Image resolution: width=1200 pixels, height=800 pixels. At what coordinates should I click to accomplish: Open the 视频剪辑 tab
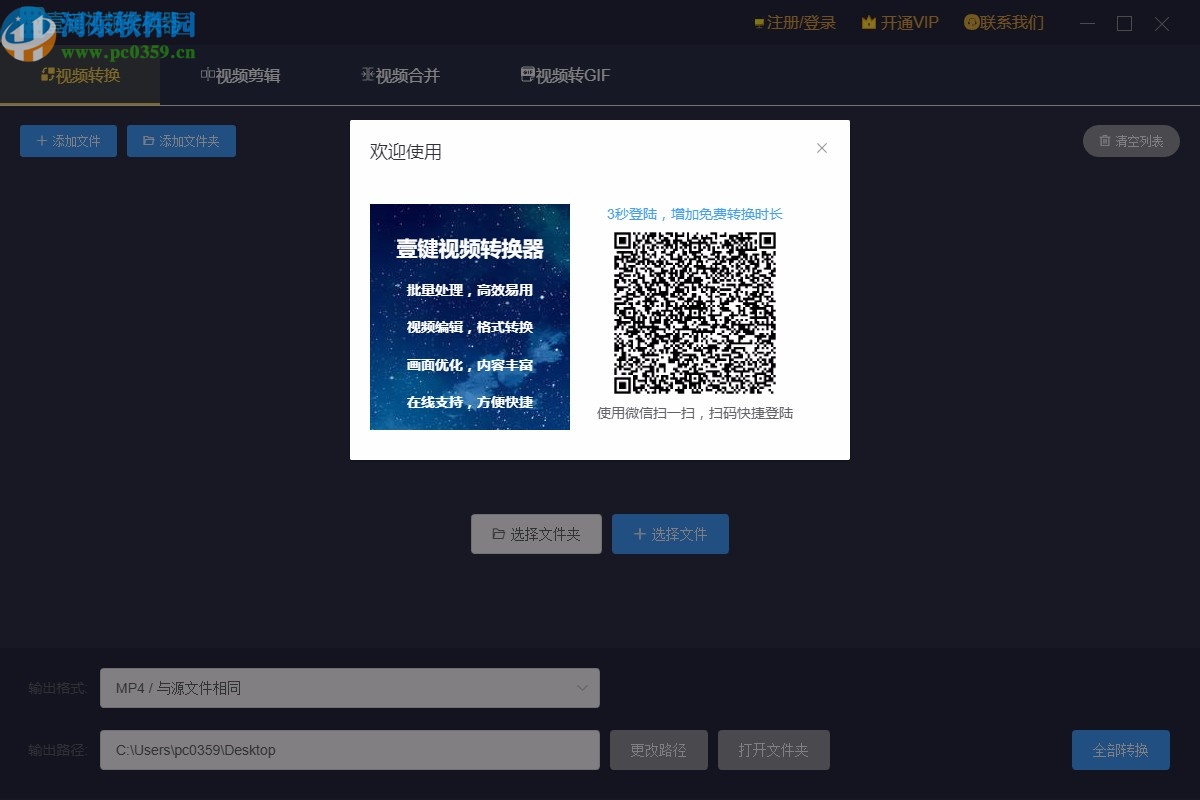240,75
